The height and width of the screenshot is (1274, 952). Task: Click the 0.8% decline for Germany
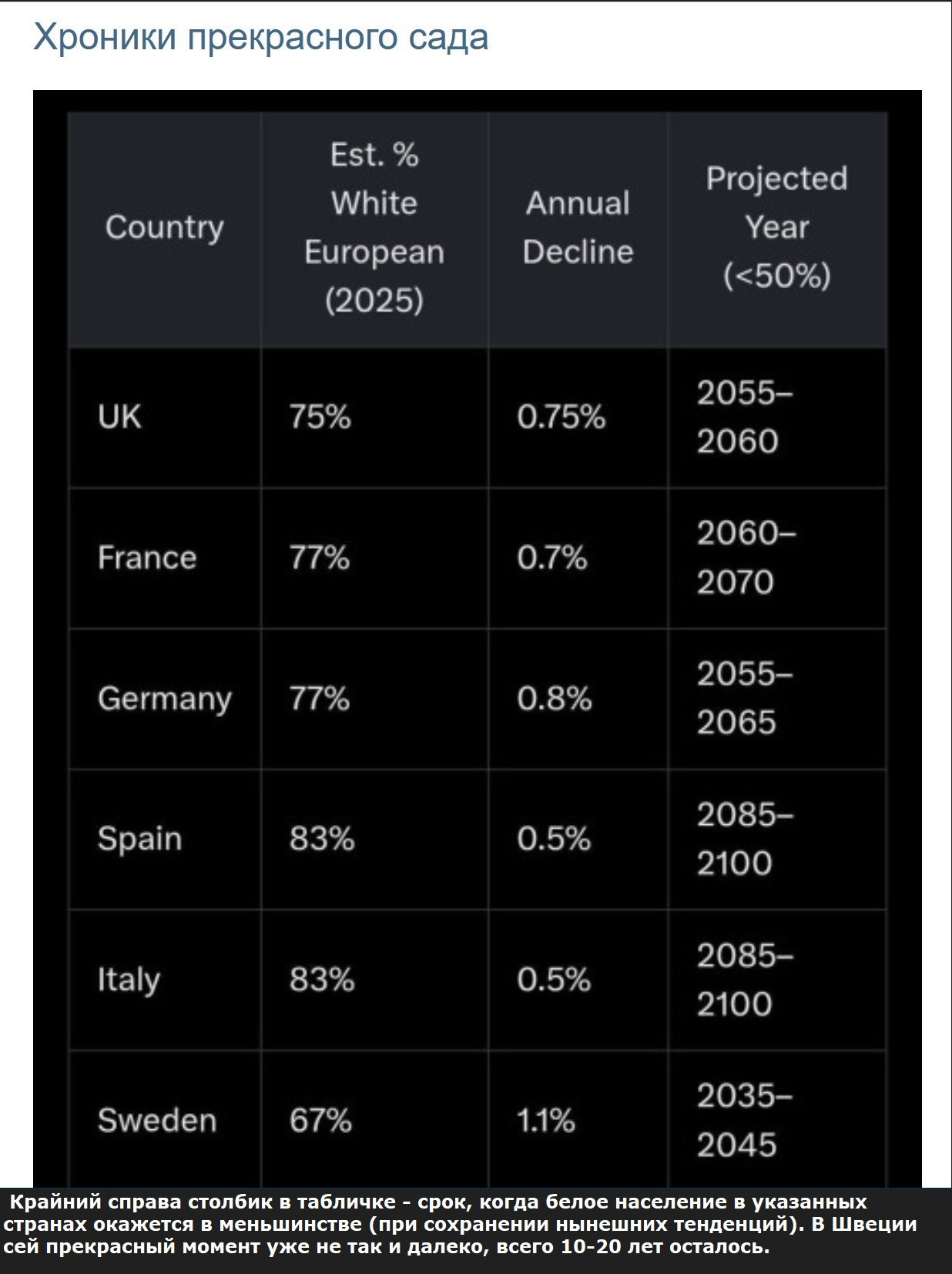[554, 699]
